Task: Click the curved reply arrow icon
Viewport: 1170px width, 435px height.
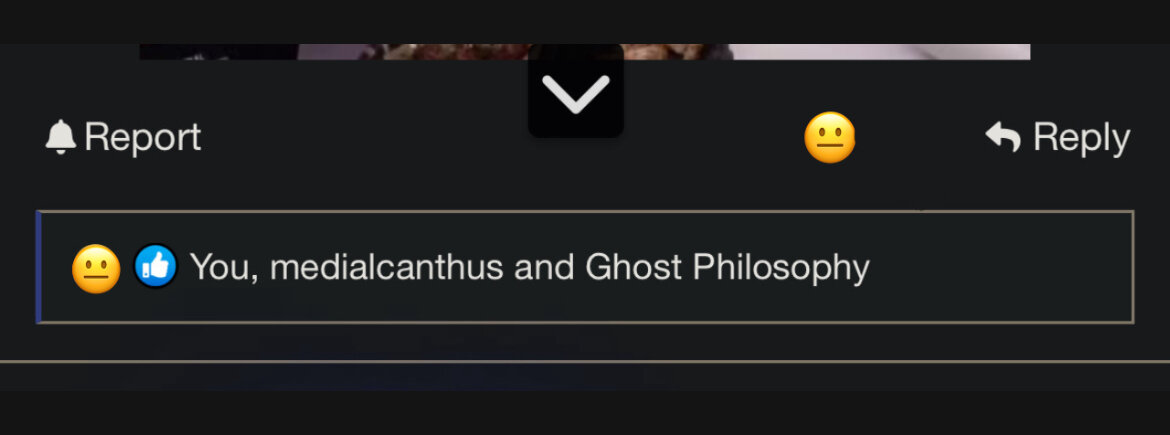Action: click(x=1003, y=137)
